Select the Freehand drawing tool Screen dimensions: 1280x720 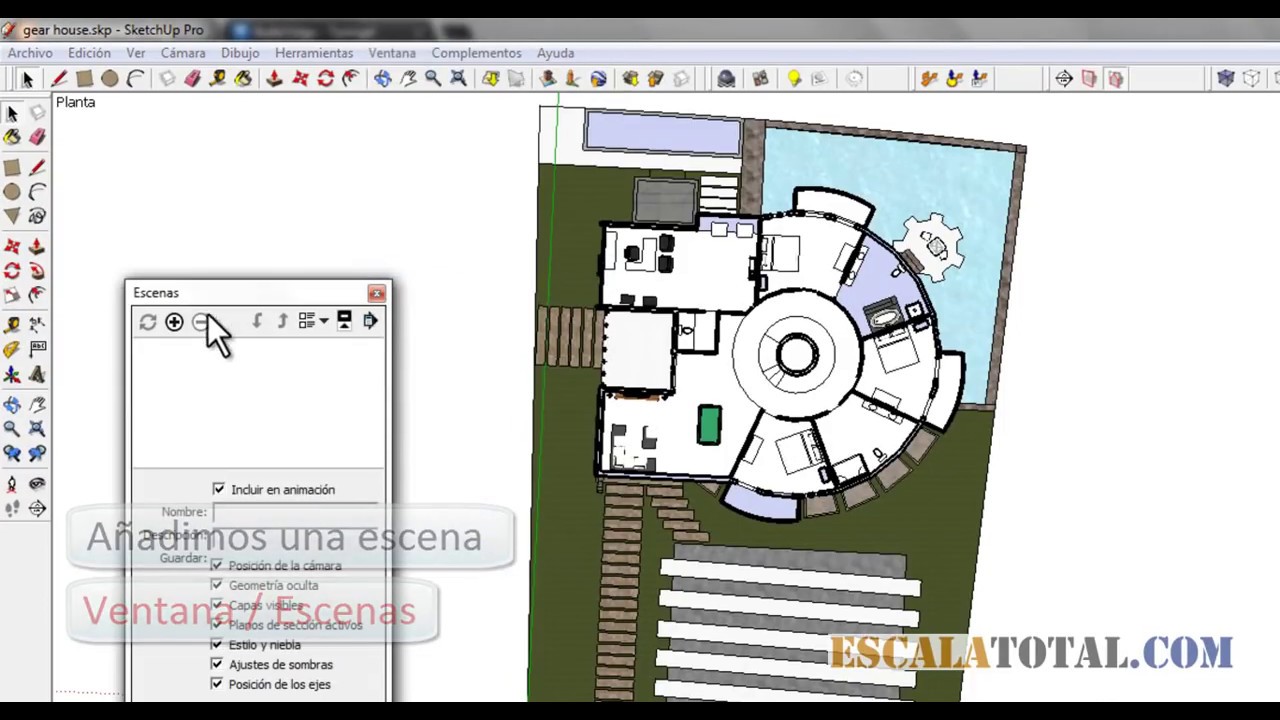37,216
